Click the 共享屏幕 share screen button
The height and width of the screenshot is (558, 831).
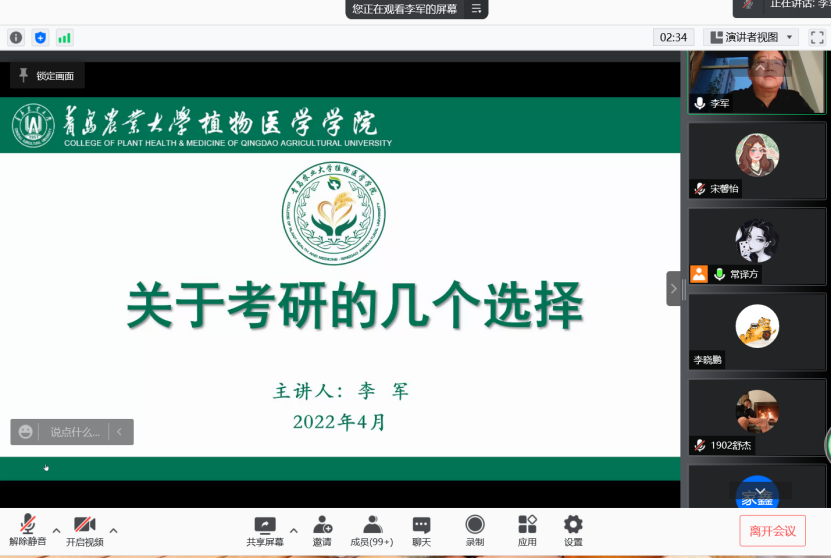pyautogui.click(x=265, y=530)
